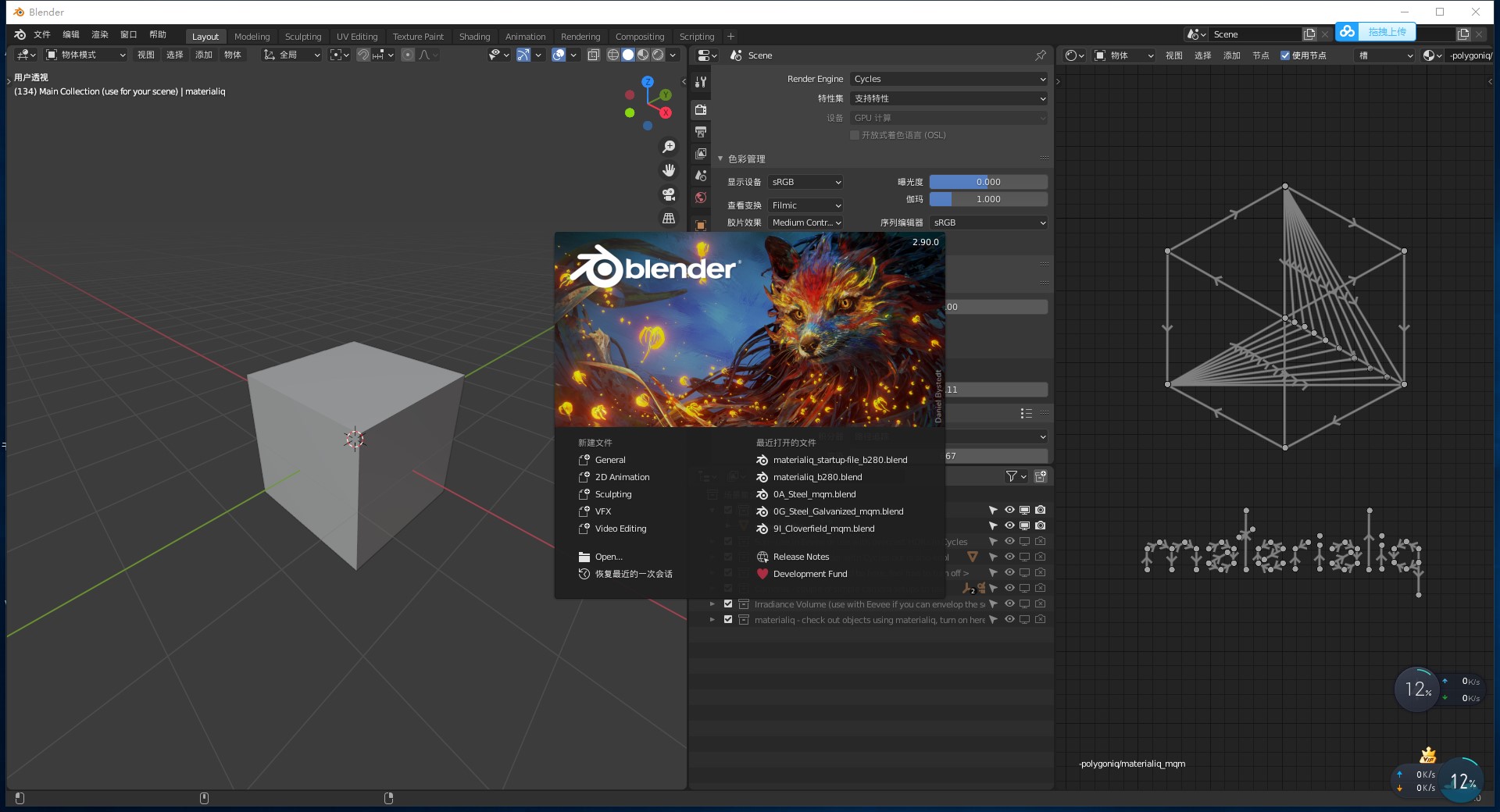Click the green Y axis on navigation gizmo
1500x812 pixels.
click(x=666, y=94)
